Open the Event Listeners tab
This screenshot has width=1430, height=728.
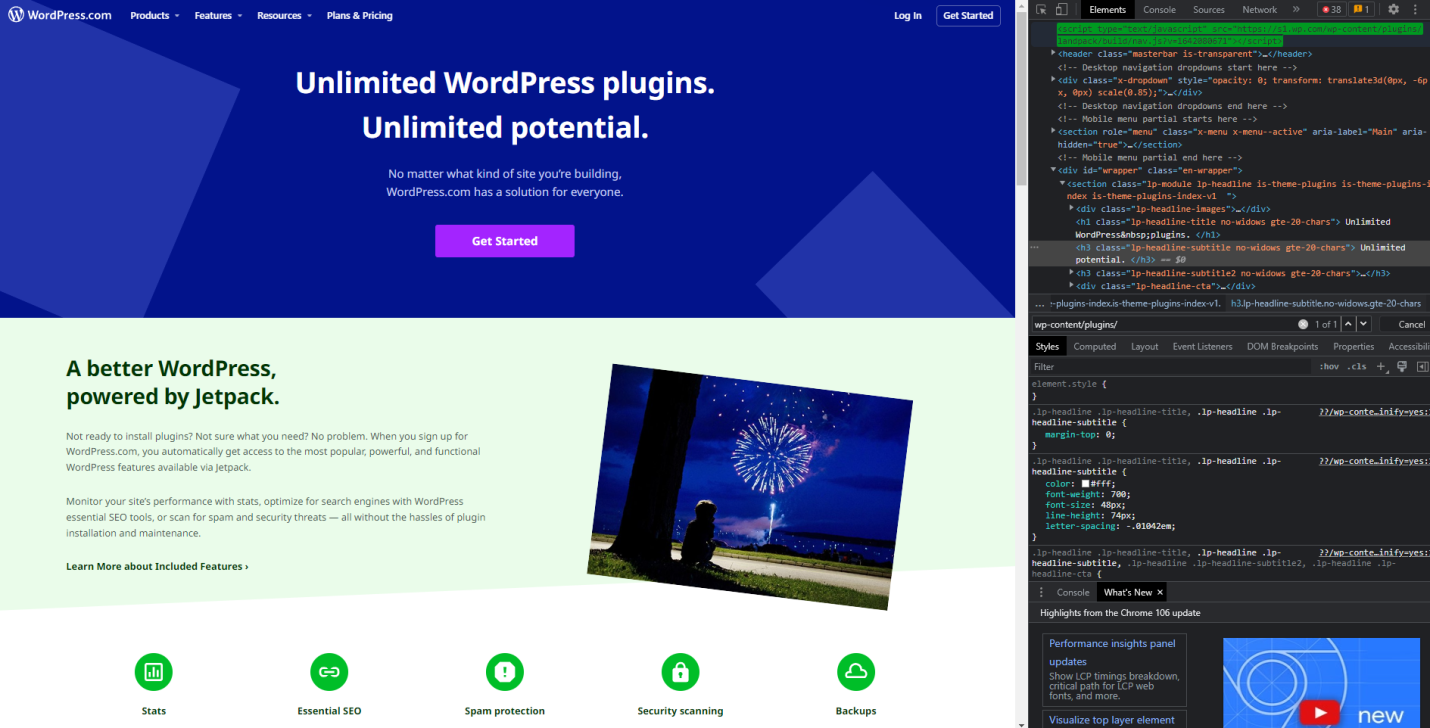pyautogui.click(x=1202, y=346)
